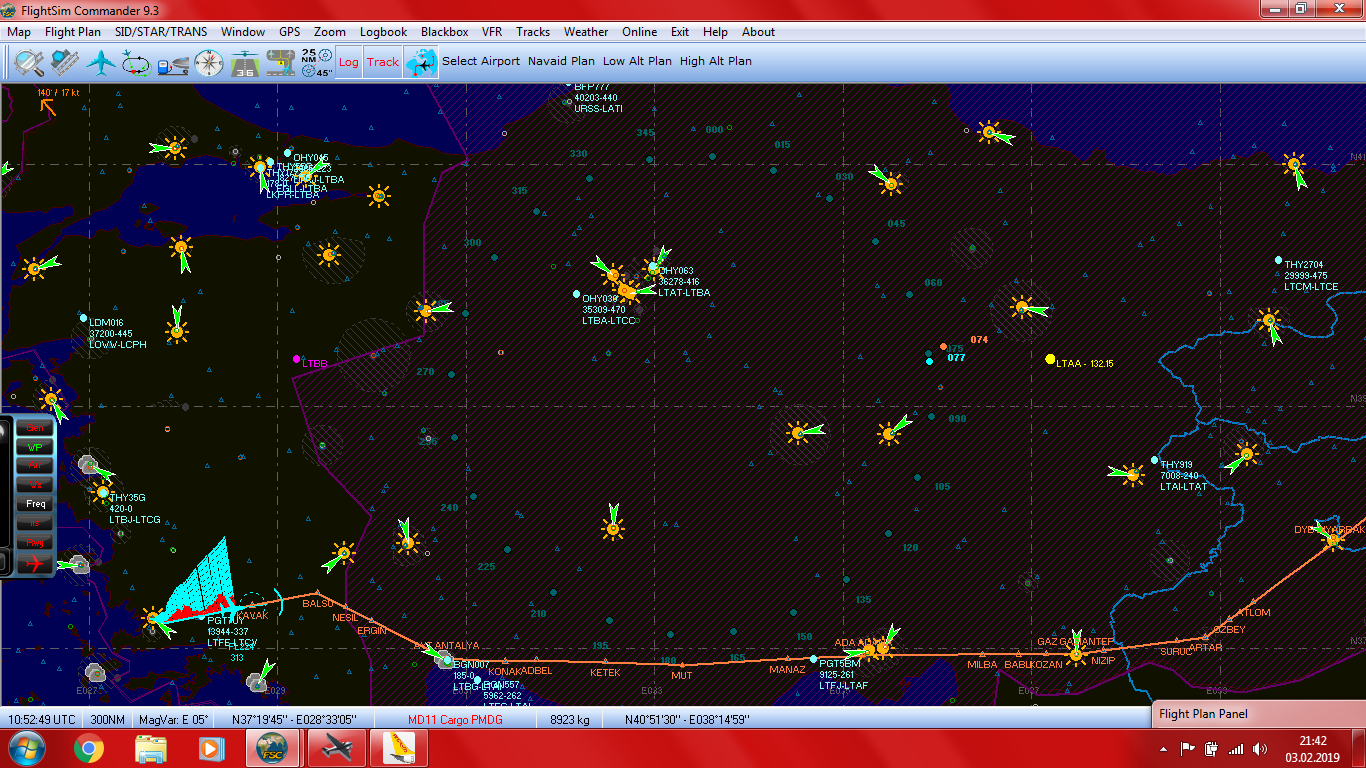
Task: Open the Help menu
Action: pyautogui.click(x=715, y=32)
